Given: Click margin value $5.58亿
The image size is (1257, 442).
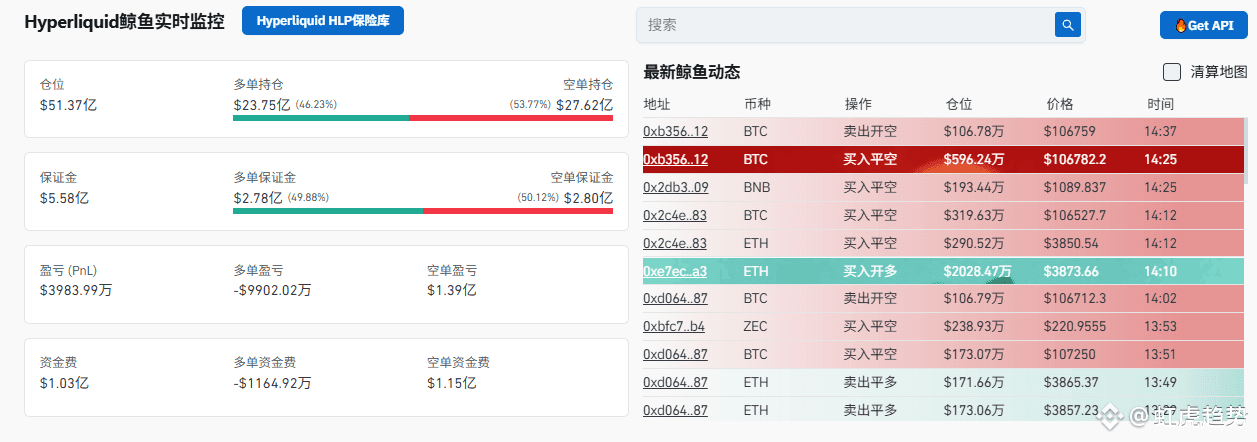Looking at the screenshot, I should point(64,198).
